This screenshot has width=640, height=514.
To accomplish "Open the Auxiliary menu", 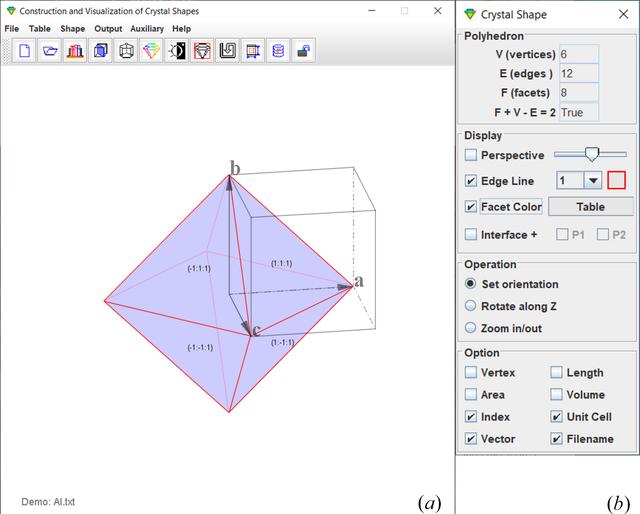I will tap(147, 29).
